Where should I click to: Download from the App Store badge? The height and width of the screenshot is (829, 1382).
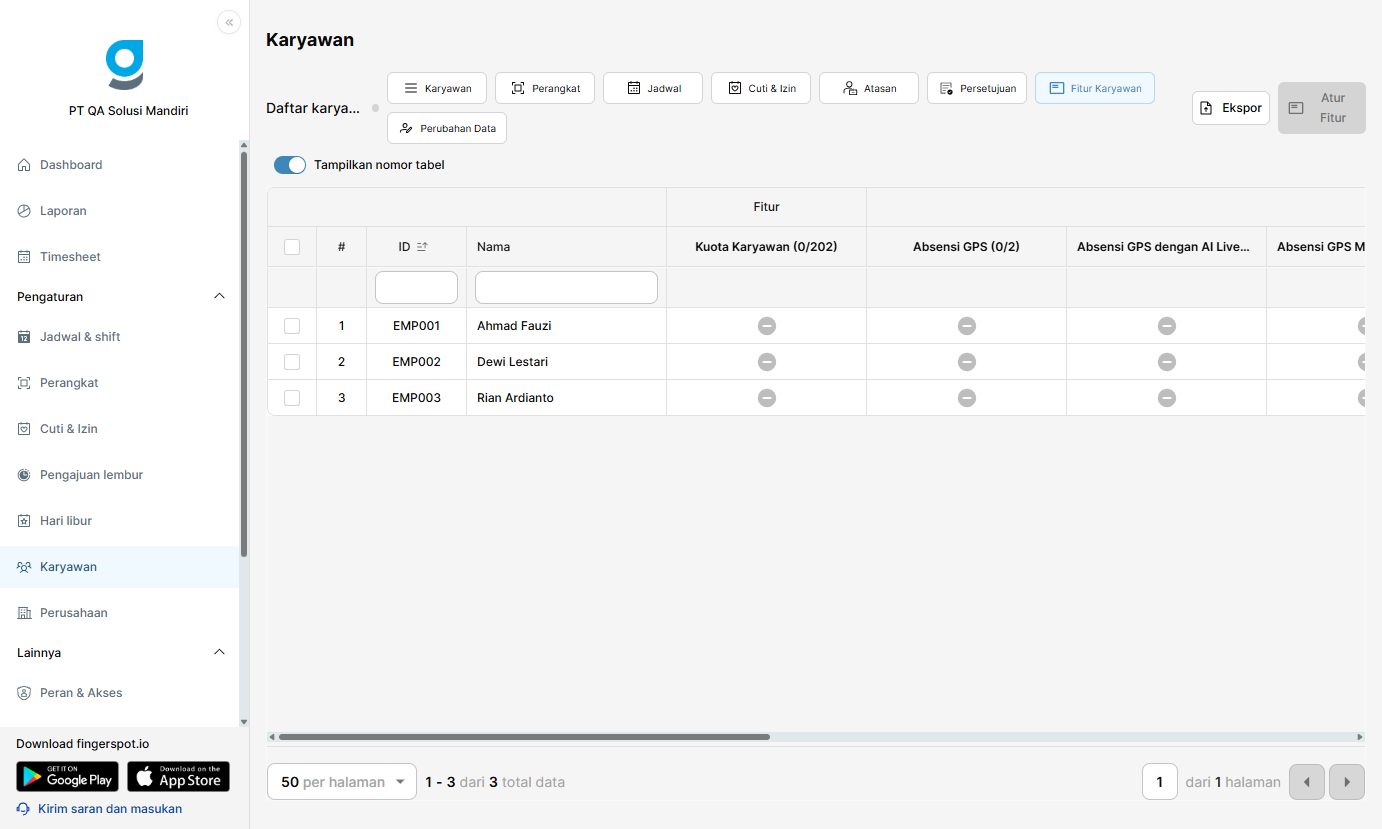pos(178,777)
